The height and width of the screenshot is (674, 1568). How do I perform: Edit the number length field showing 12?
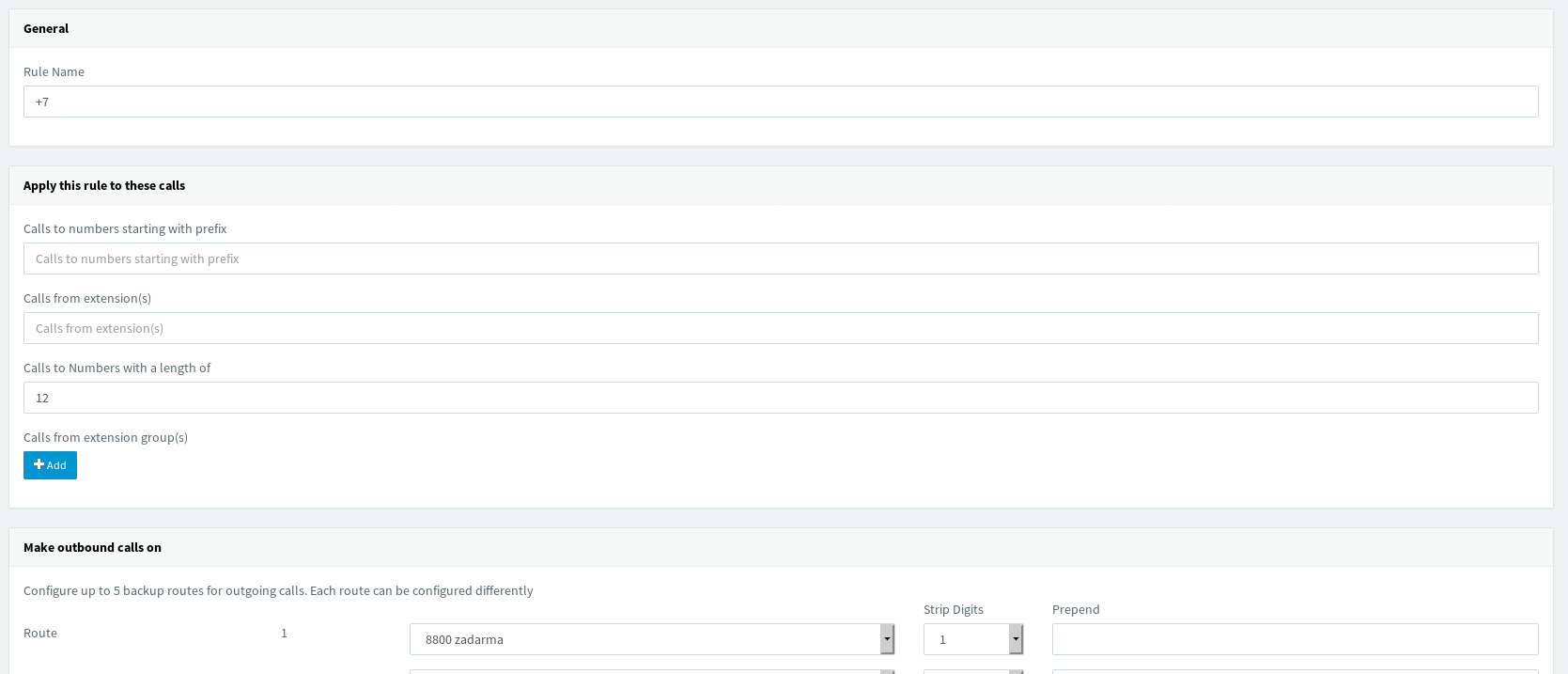coord(781,398)
